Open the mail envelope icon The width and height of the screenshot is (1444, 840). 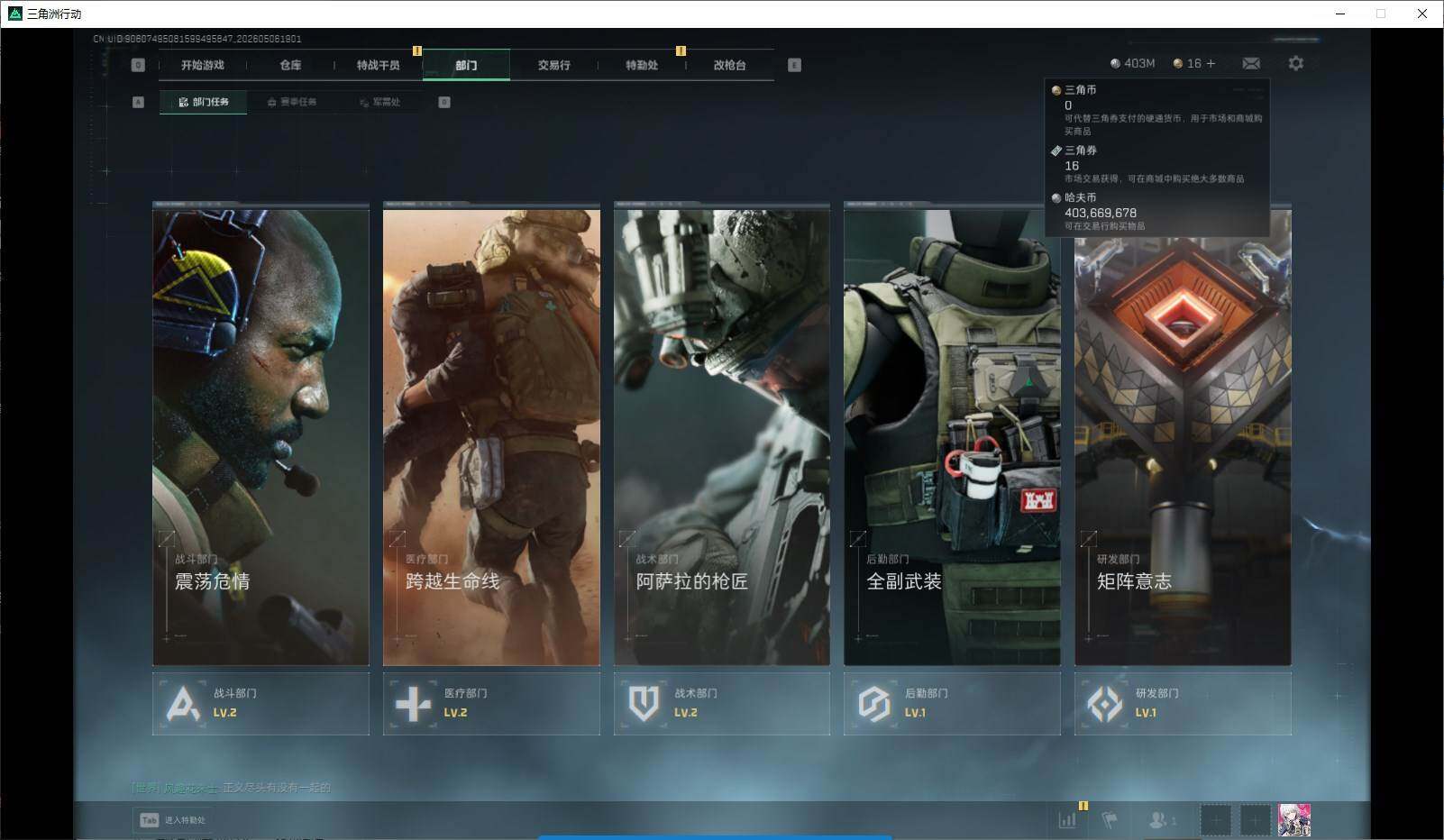[1251, 63]
